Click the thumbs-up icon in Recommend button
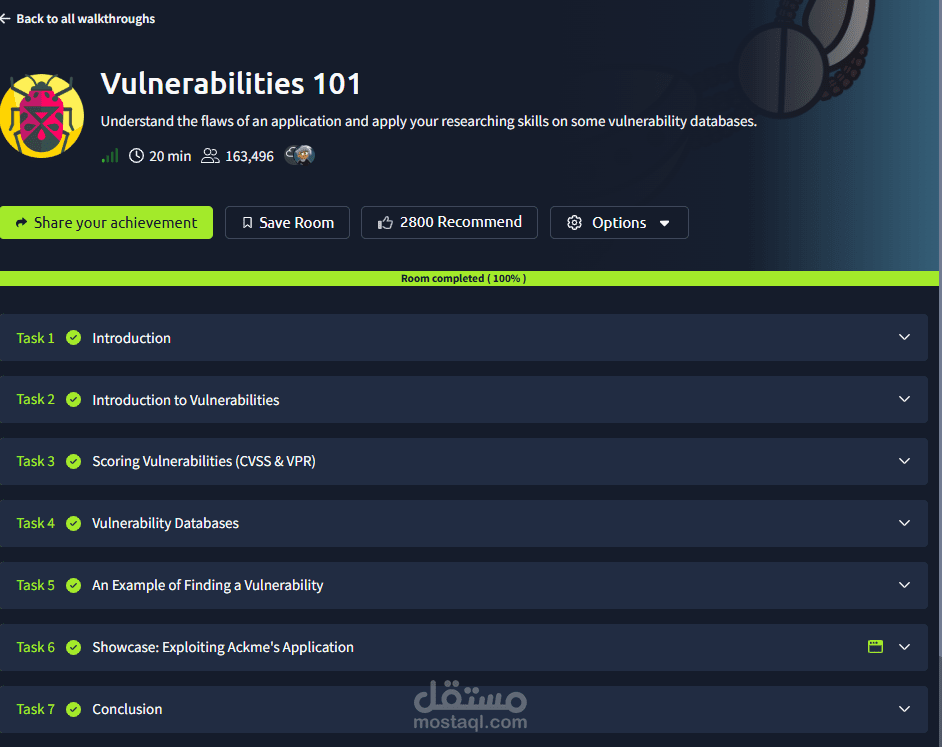Image resolution: width=942 pixels, height=747 pixels. pyautogui.click(x=384, y=222)
